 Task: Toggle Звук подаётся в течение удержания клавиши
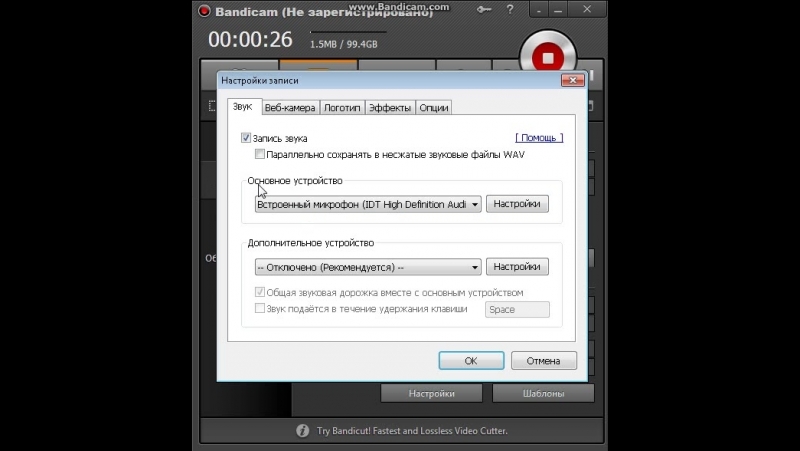point(260,308)
